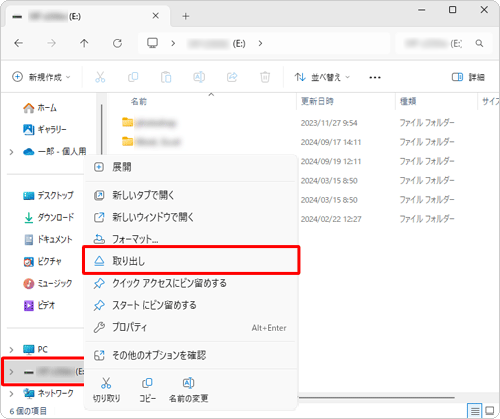Open the 新規作成 dropdown

point(41,77)
